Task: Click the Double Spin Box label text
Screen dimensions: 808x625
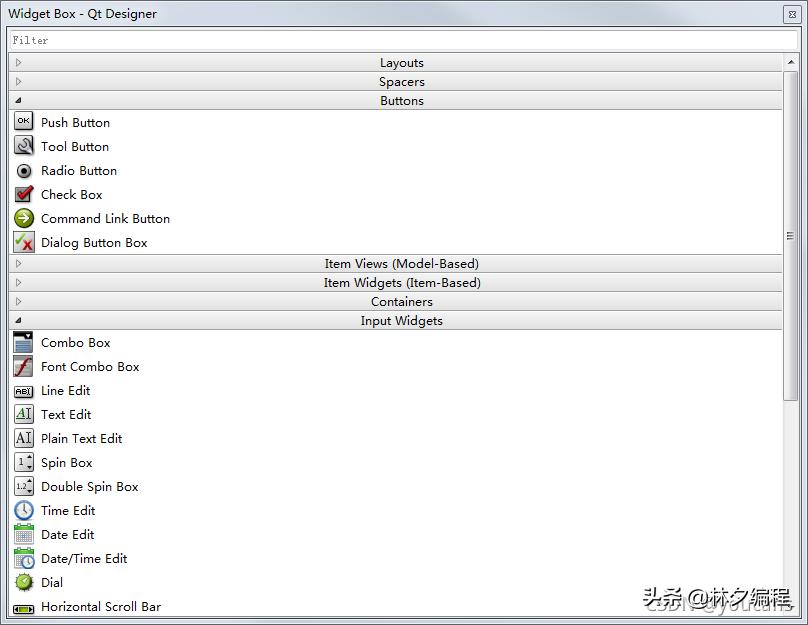Action: pos(90,487)
